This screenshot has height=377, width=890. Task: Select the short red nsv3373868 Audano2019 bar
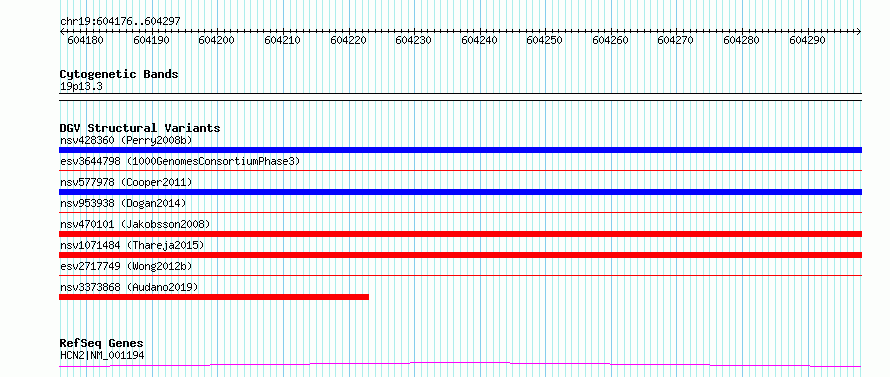coord(214,297)
